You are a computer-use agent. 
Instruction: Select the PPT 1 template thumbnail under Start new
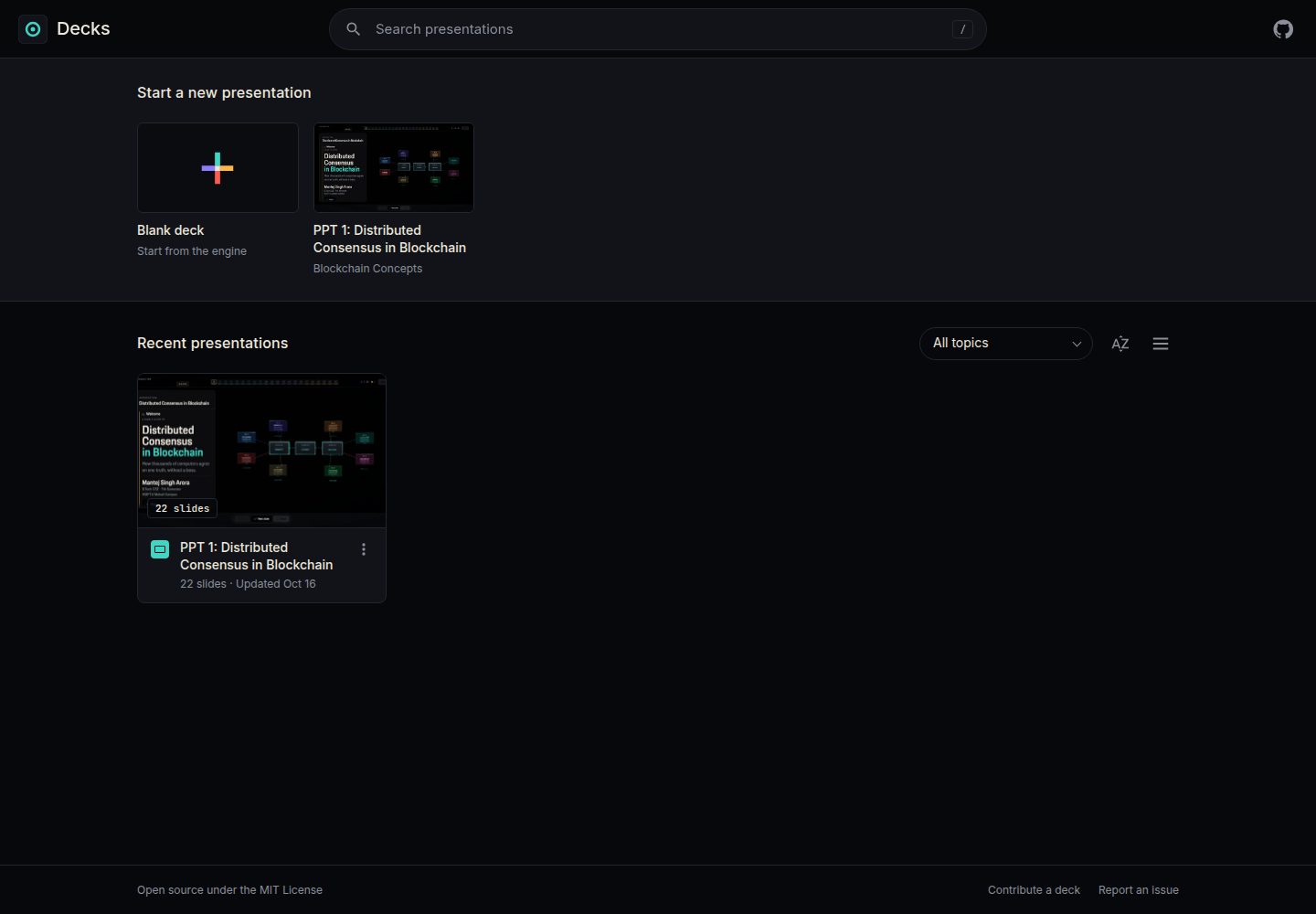pos(394,168)
